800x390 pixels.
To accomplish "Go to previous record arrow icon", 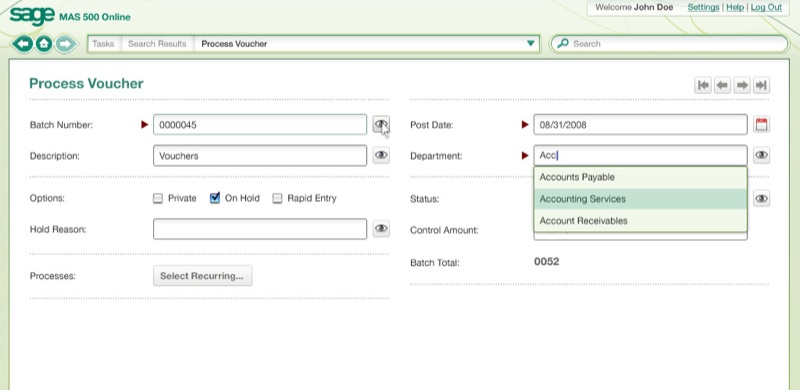I will click(x=722, y=85).
